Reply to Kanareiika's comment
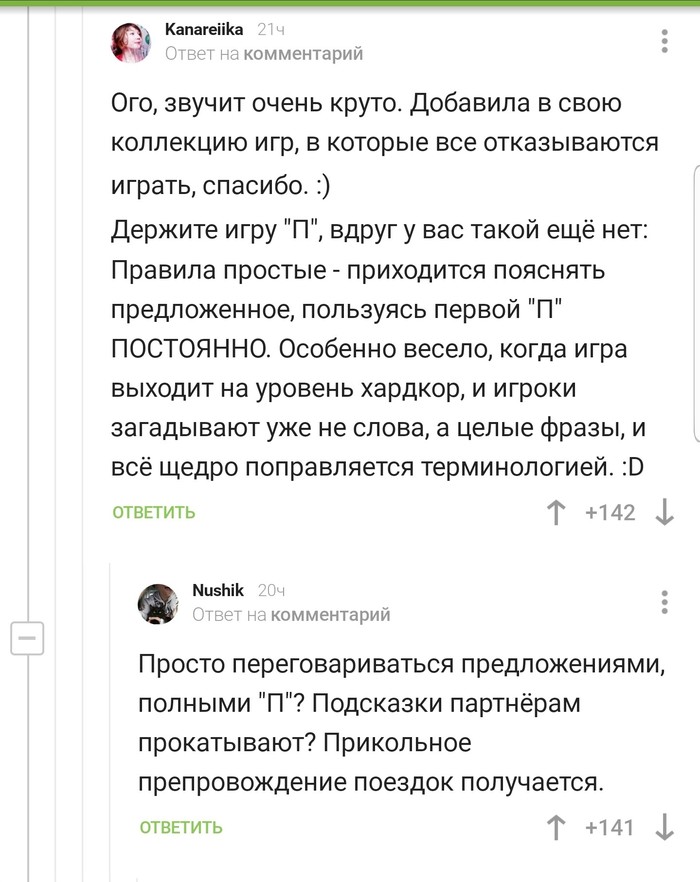 [x=153, y=513]
